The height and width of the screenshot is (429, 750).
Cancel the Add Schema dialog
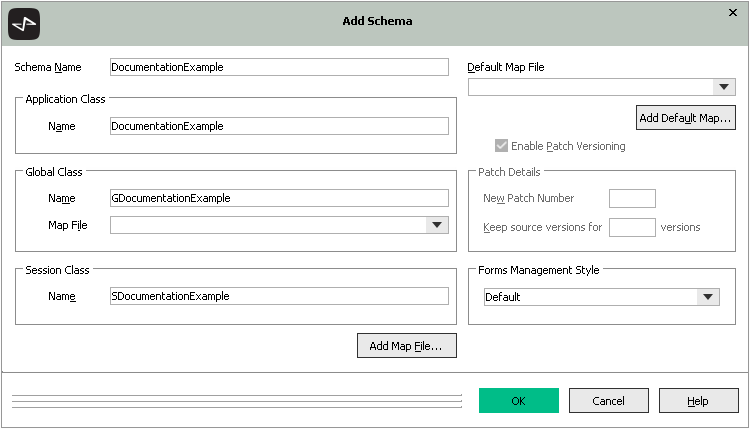point(608,401)
